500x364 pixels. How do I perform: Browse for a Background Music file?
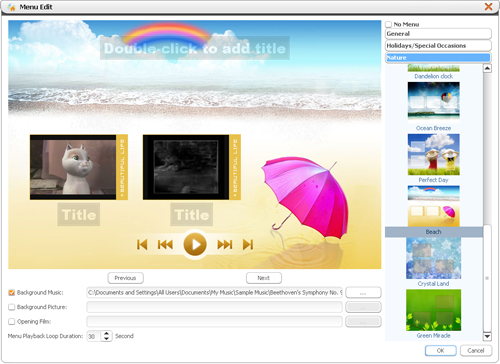(363, 293)
